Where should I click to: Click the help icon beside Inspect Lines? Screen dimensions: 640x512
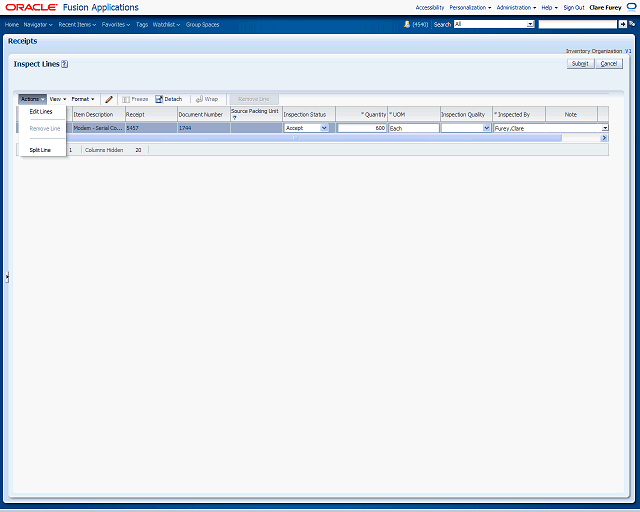tap(64, 64)
